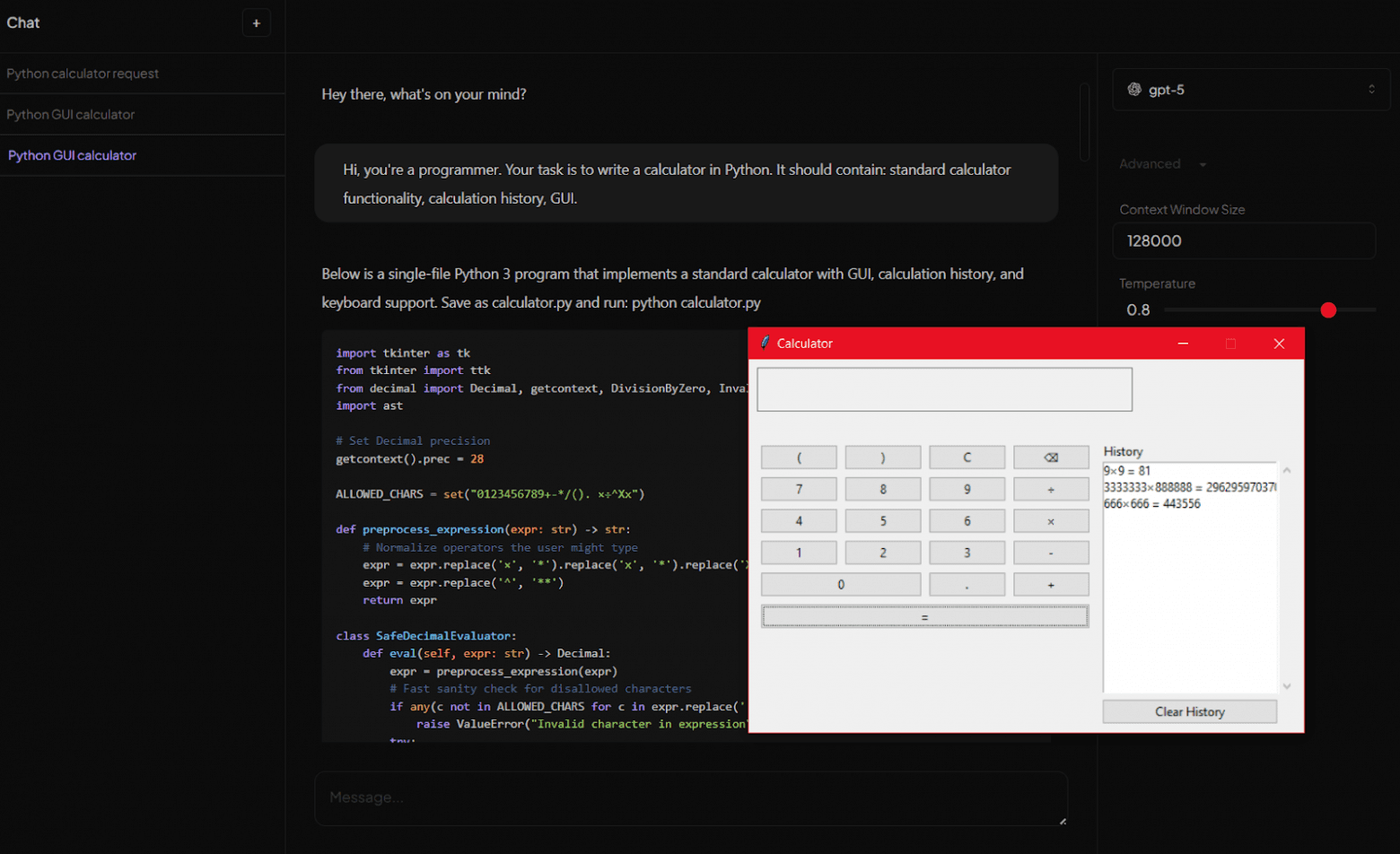Click the Clear History button

pos(1189,711)
